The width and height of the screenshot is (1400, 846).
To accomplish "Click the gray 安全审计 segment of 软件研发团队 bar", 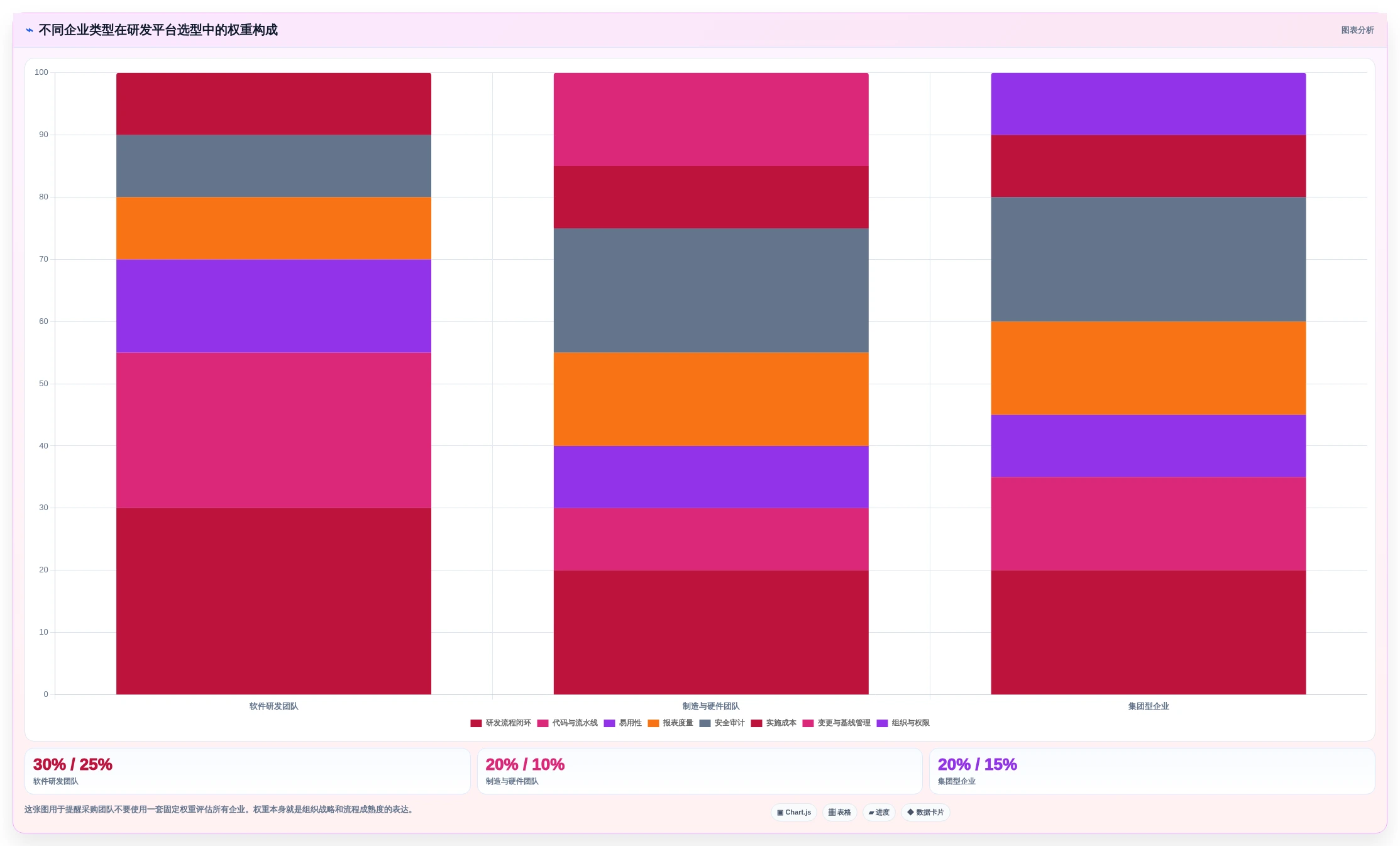I will click(x=273, y=166).
